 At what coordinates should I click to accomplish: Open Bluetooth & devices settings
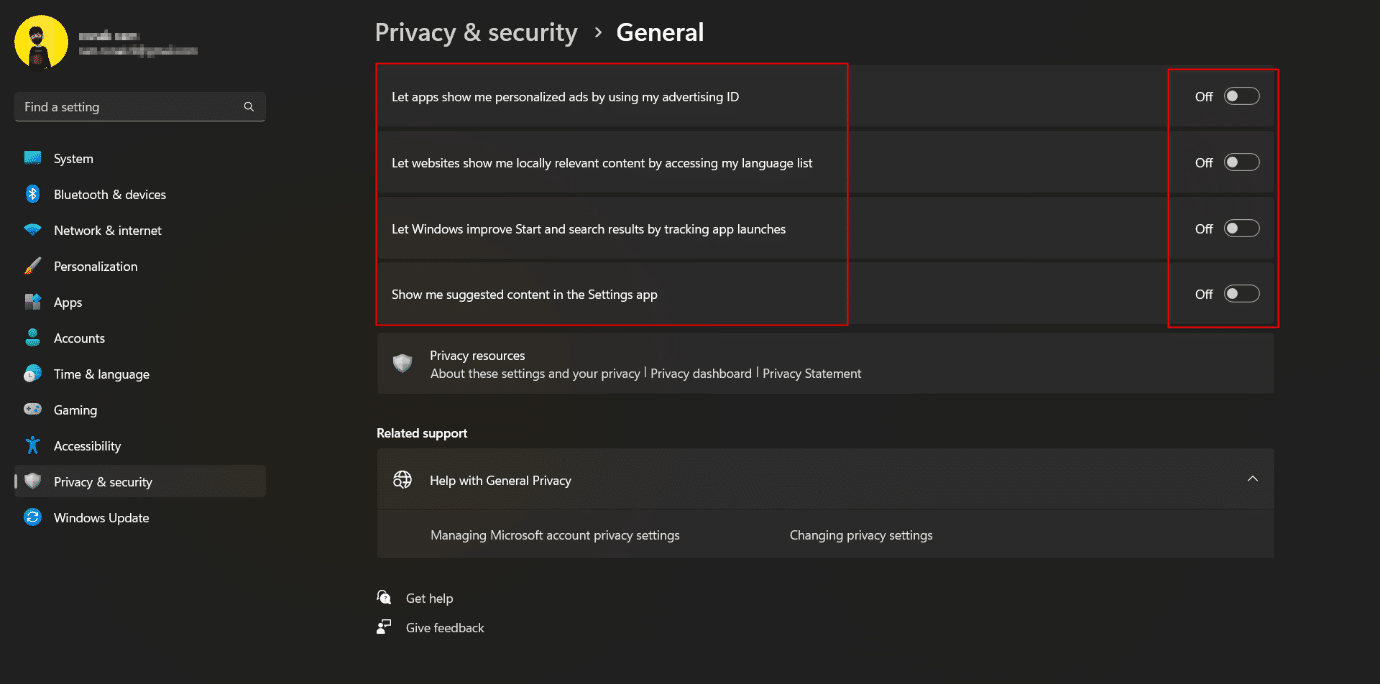[140, 194]
